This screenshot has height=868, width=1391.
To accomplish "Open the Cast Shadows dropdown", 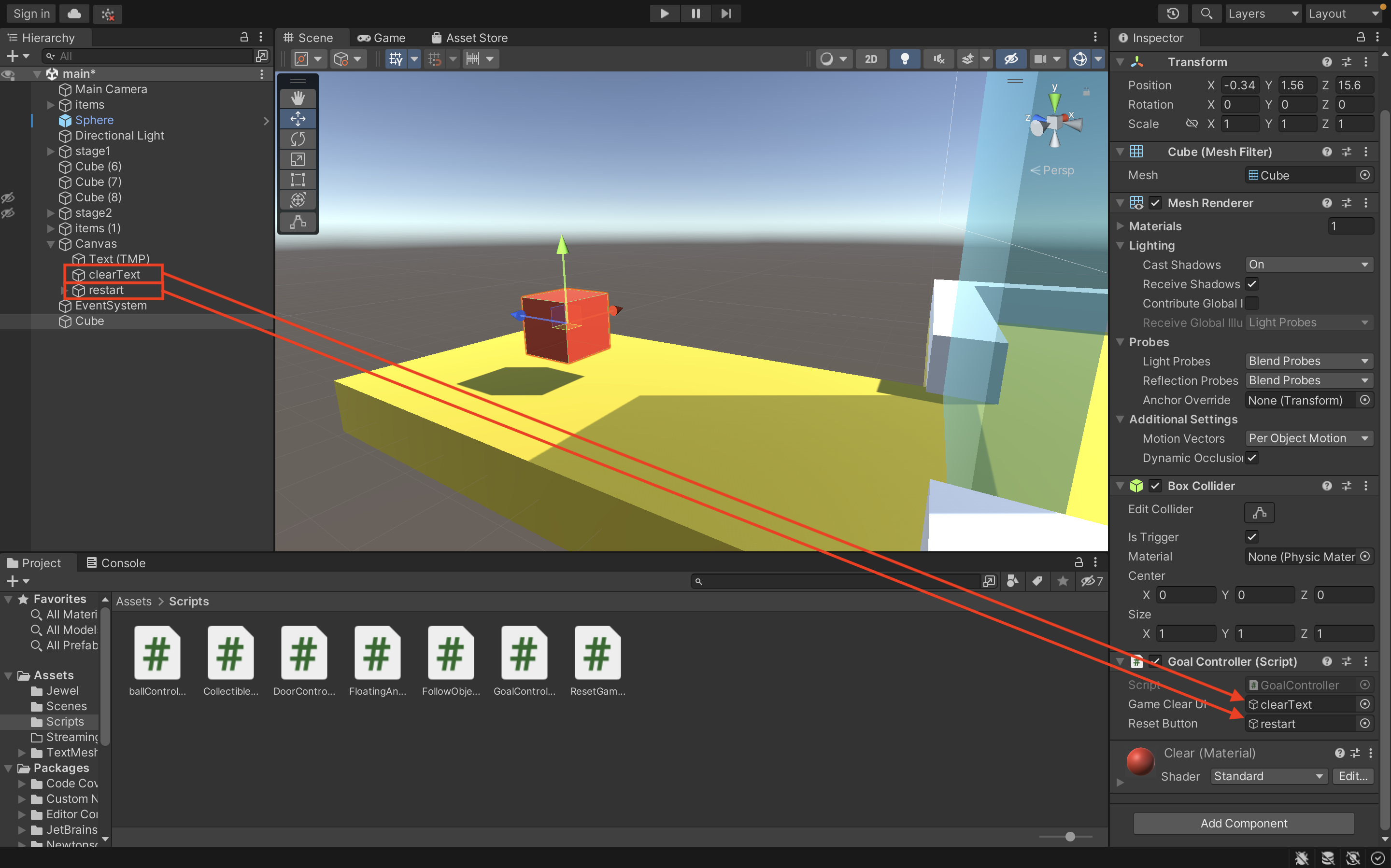I will (x=1309, y=264).
